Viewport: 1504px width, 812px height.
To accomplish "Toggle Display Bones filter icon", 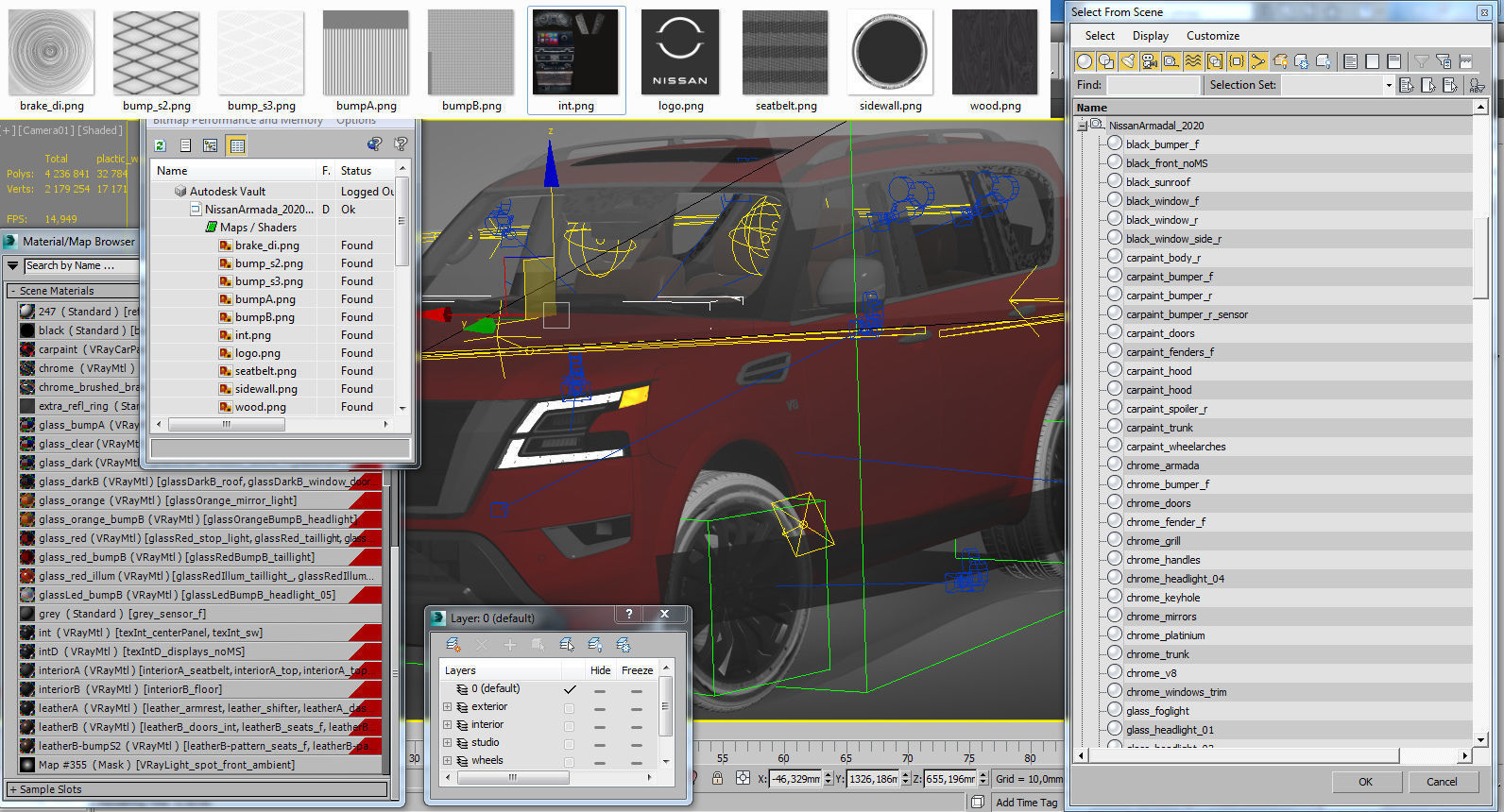I will click(1258, 61).
